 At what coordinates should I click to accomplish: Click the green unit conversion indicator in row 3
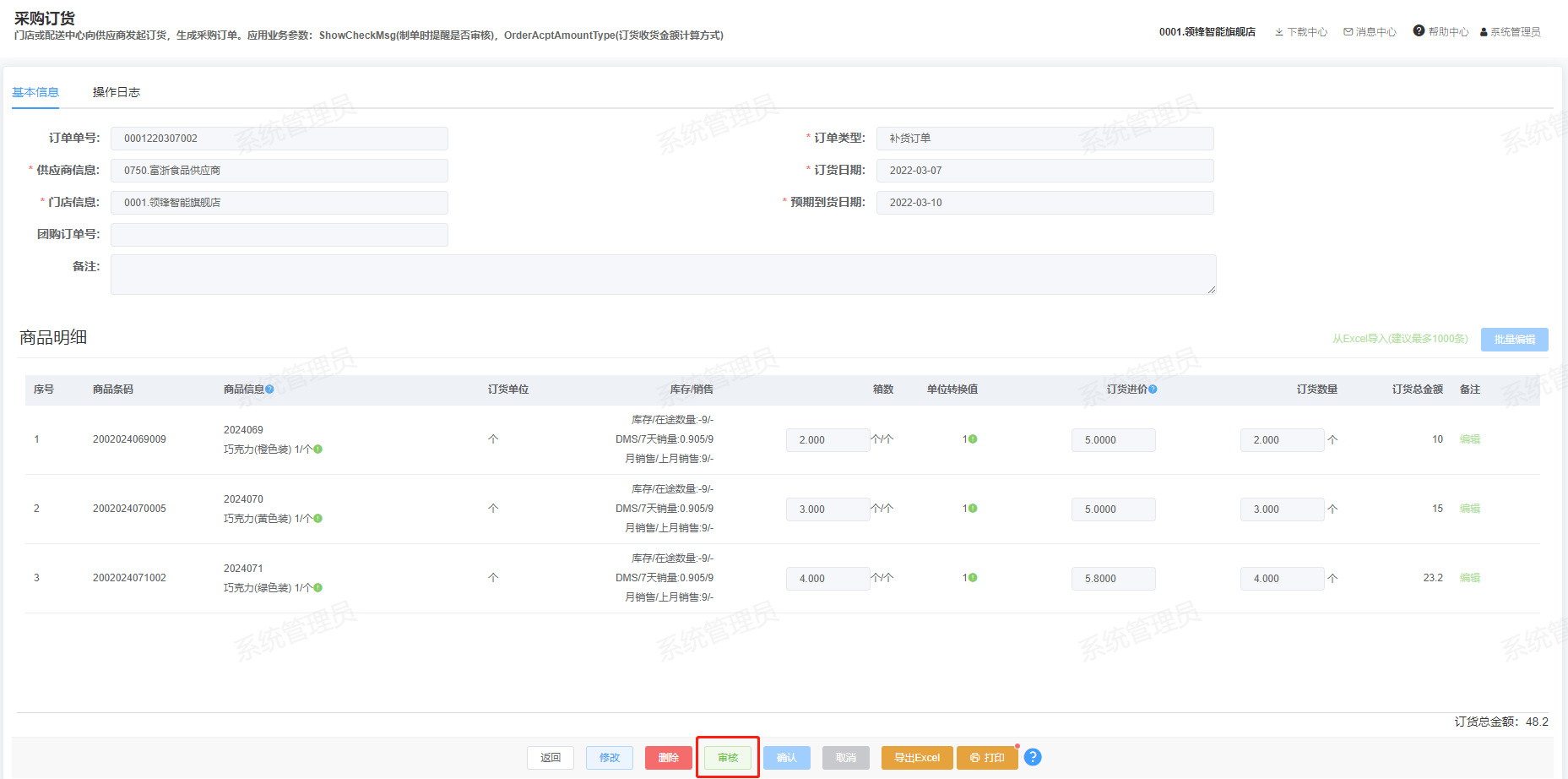tap(973, 578)
